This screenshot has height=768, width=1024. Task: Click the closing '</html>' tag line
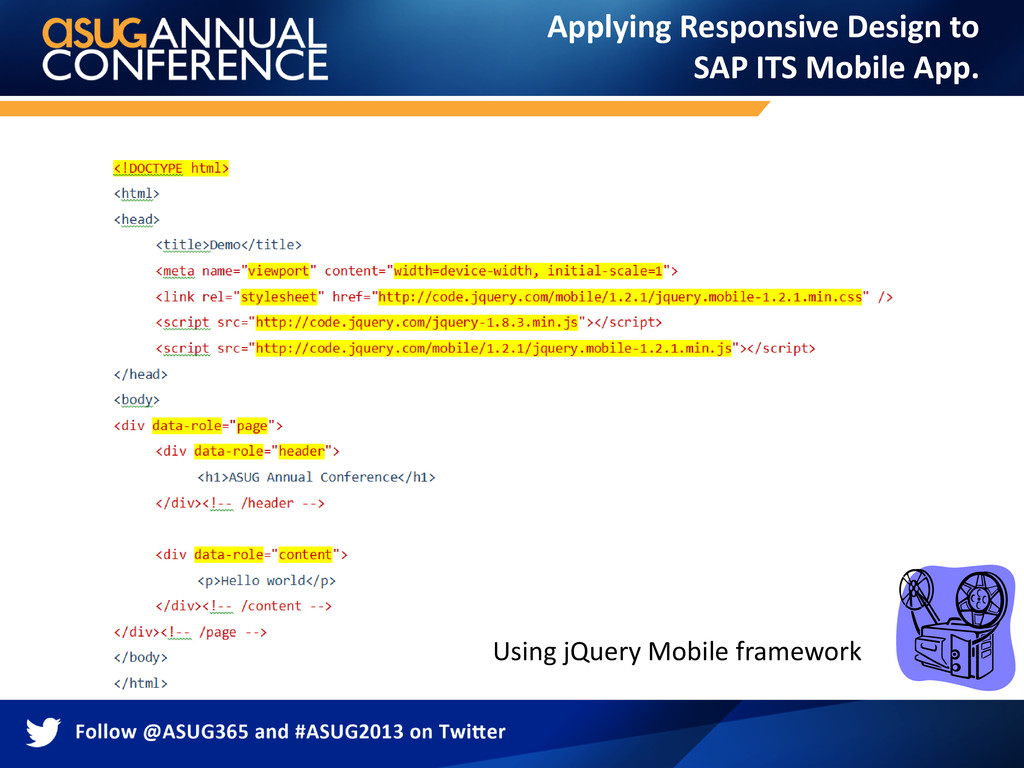pos(140,684)
